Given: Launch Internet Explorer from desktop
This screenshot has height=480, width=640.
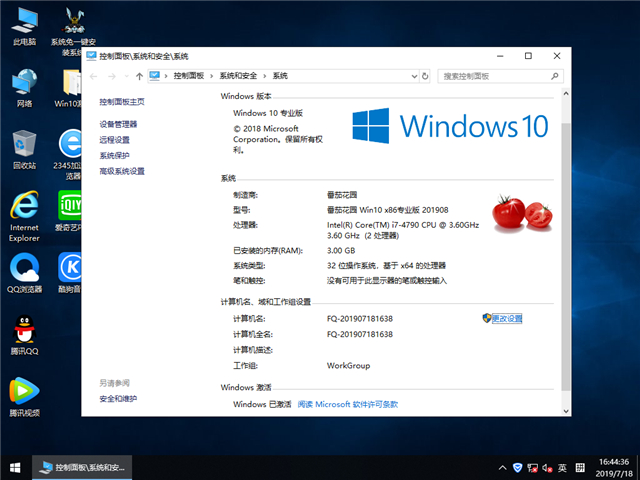Looking at the screenshot, I should click(x=24, y=216).
